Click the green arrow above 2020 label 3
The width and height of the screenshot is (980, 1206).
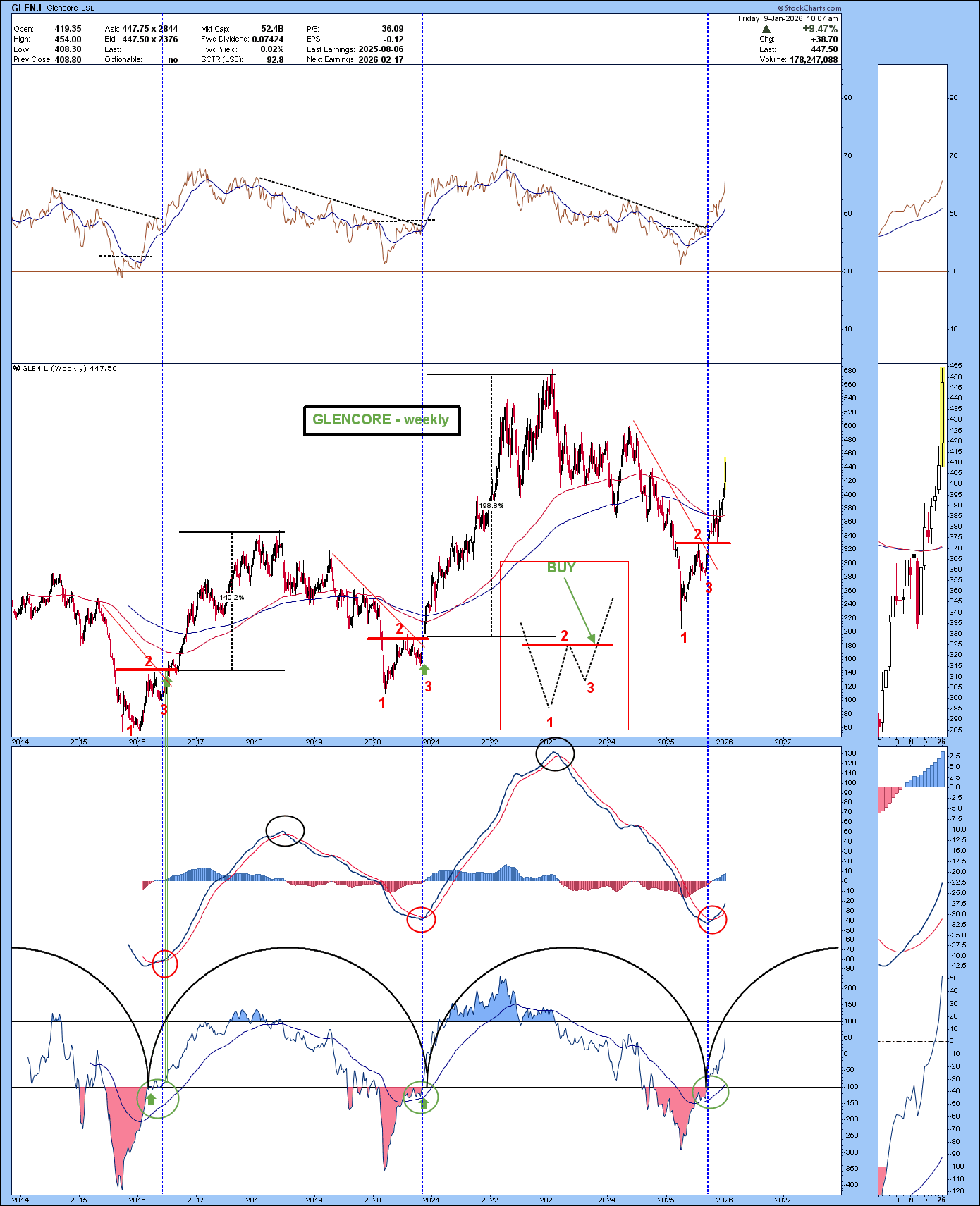pos(424,670)
